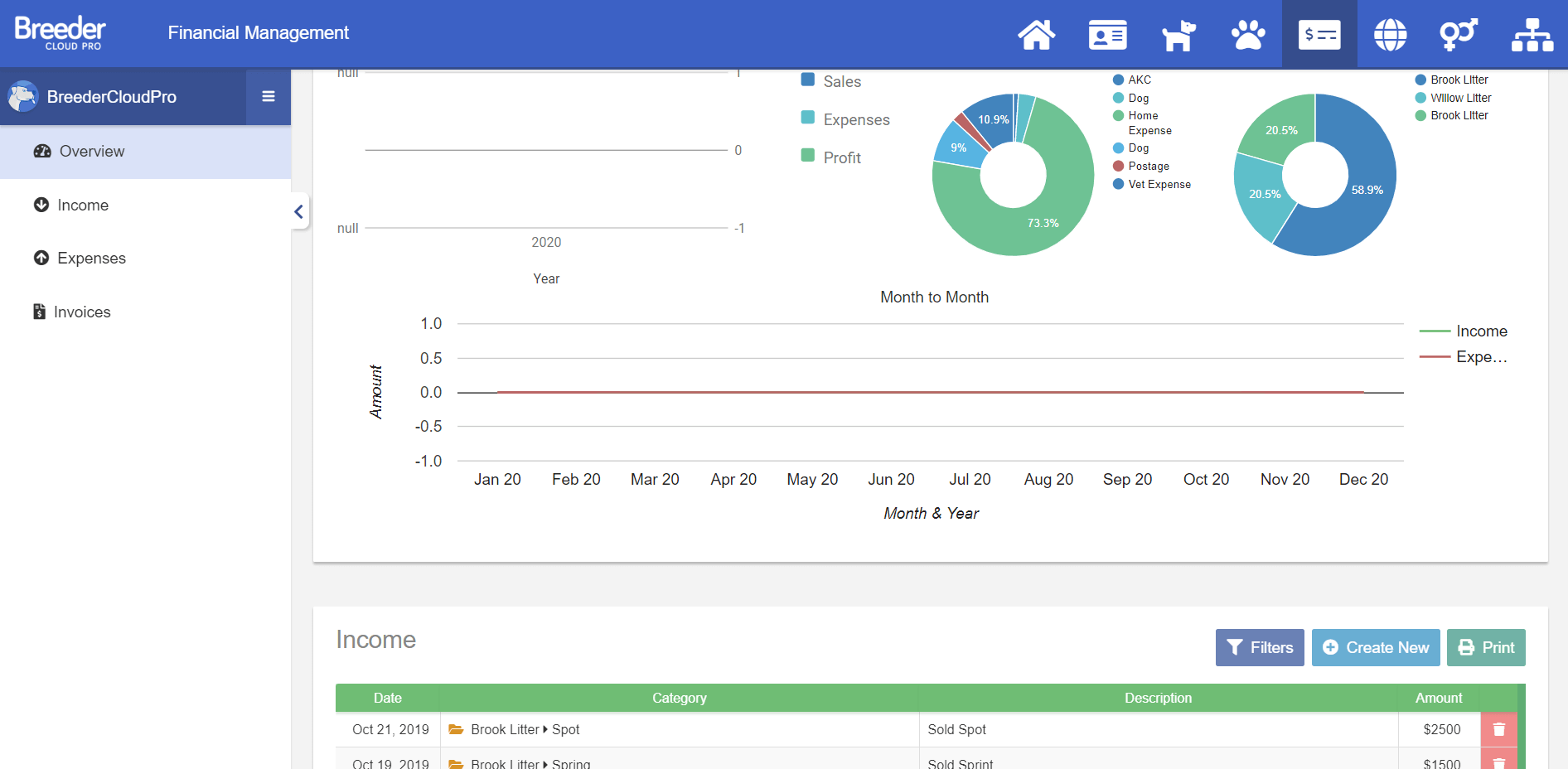Click the contact card icon in header
This screenshot has height=769, width=1568.
pos(1107,35)
